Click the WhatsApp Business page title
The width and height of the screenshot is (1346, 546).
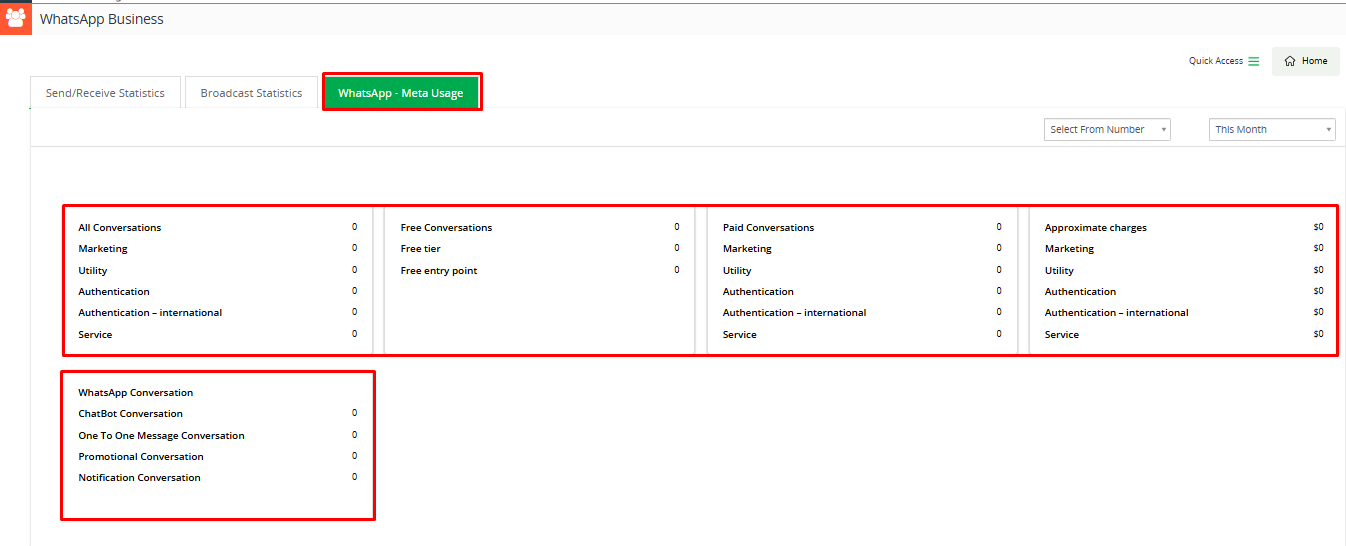click(102, 19)
